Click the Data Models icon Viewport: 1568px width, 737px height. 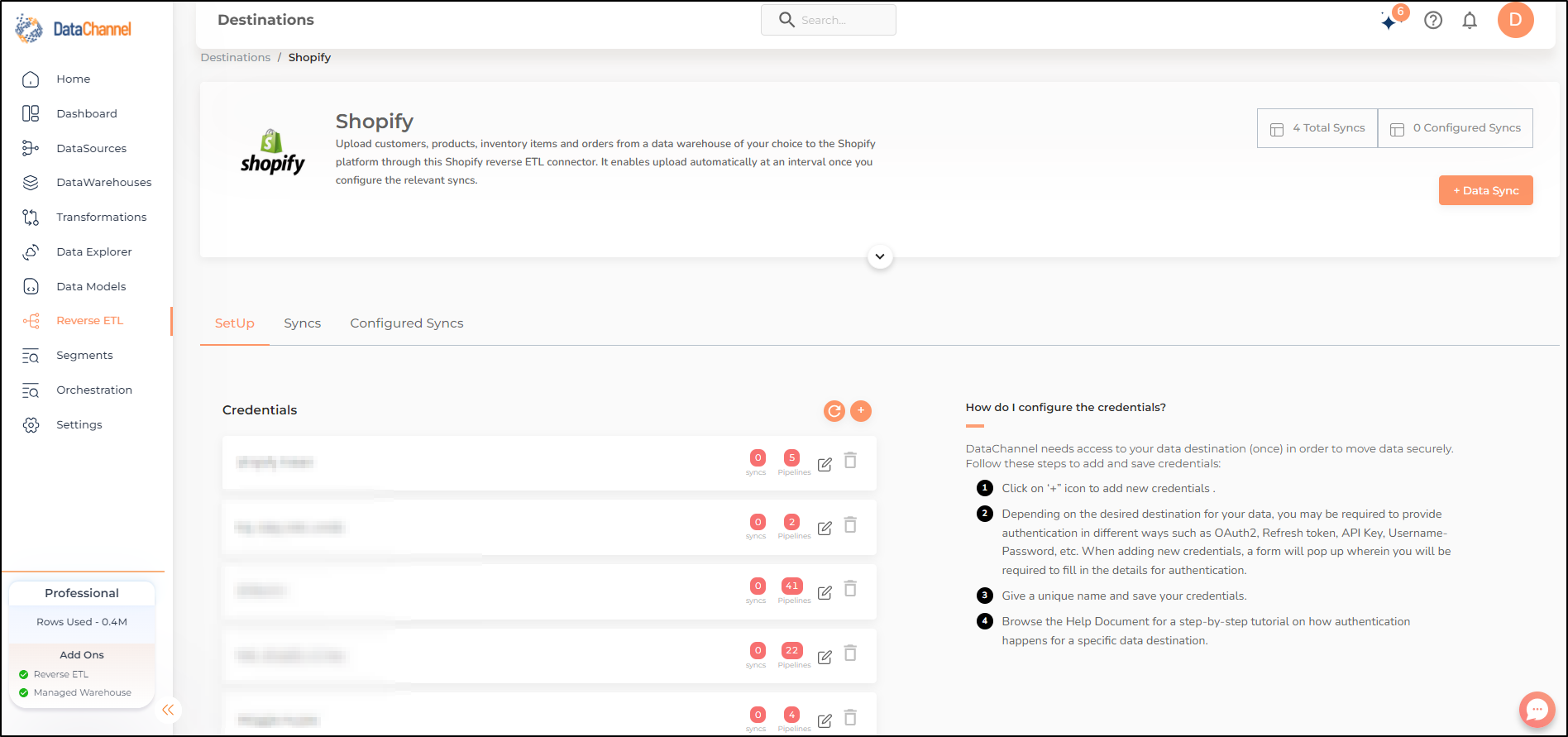click(31, 287)
